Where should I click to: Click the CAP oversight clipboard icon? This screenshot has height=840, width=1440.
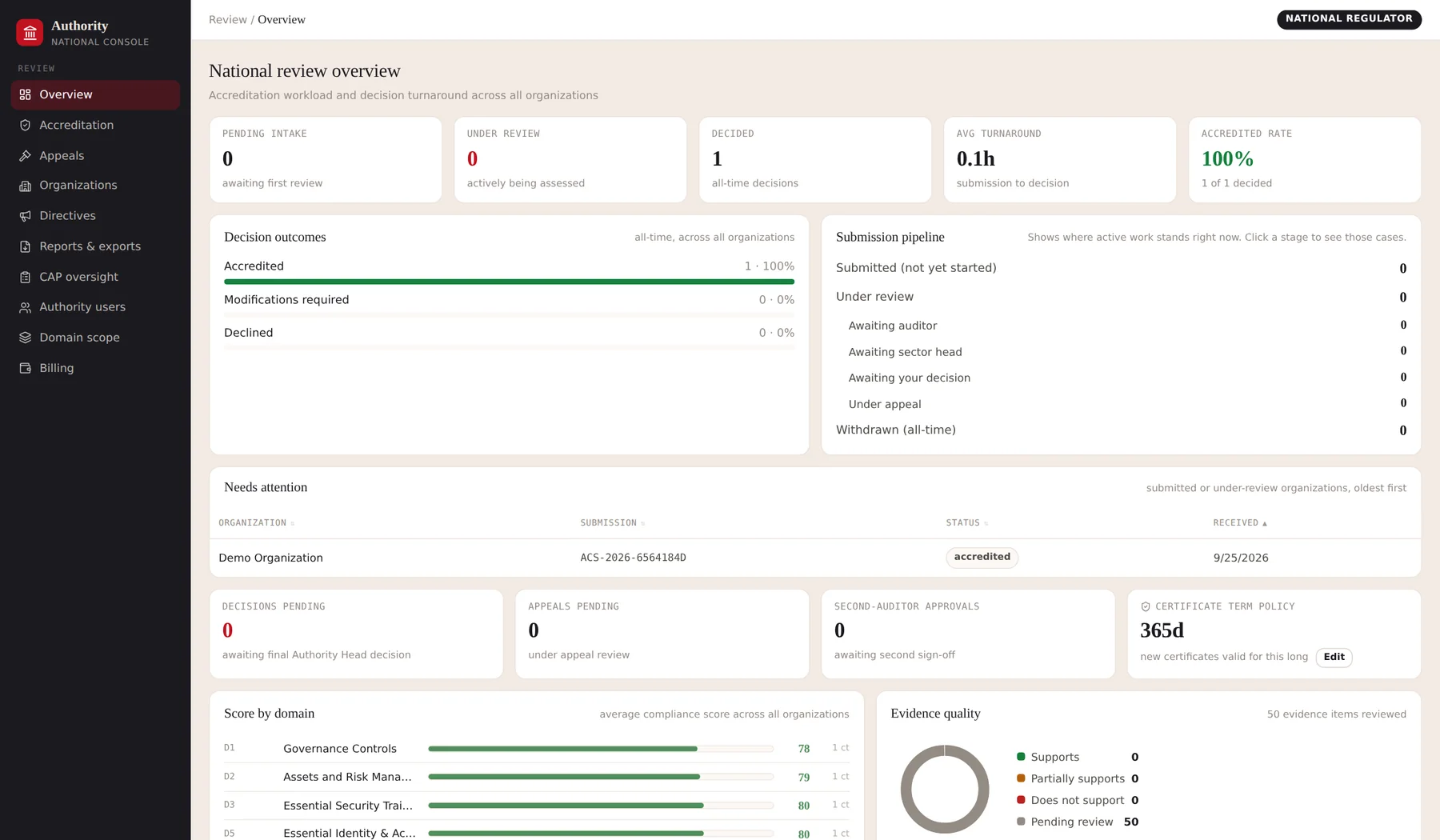[26, 277]
